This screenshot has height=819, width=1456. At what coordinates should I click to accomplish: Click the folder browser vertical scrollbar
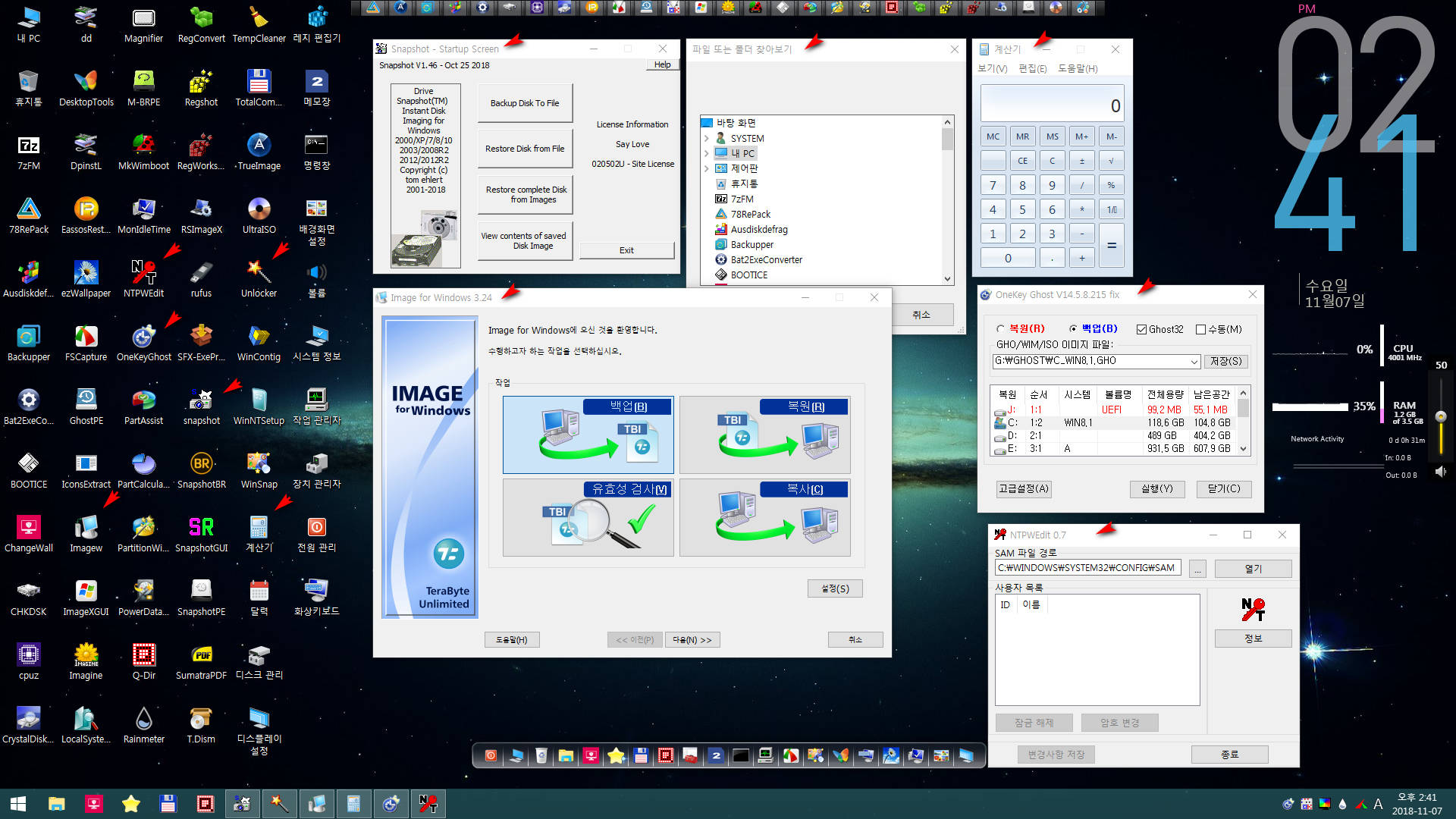click(x=947, y=199)
